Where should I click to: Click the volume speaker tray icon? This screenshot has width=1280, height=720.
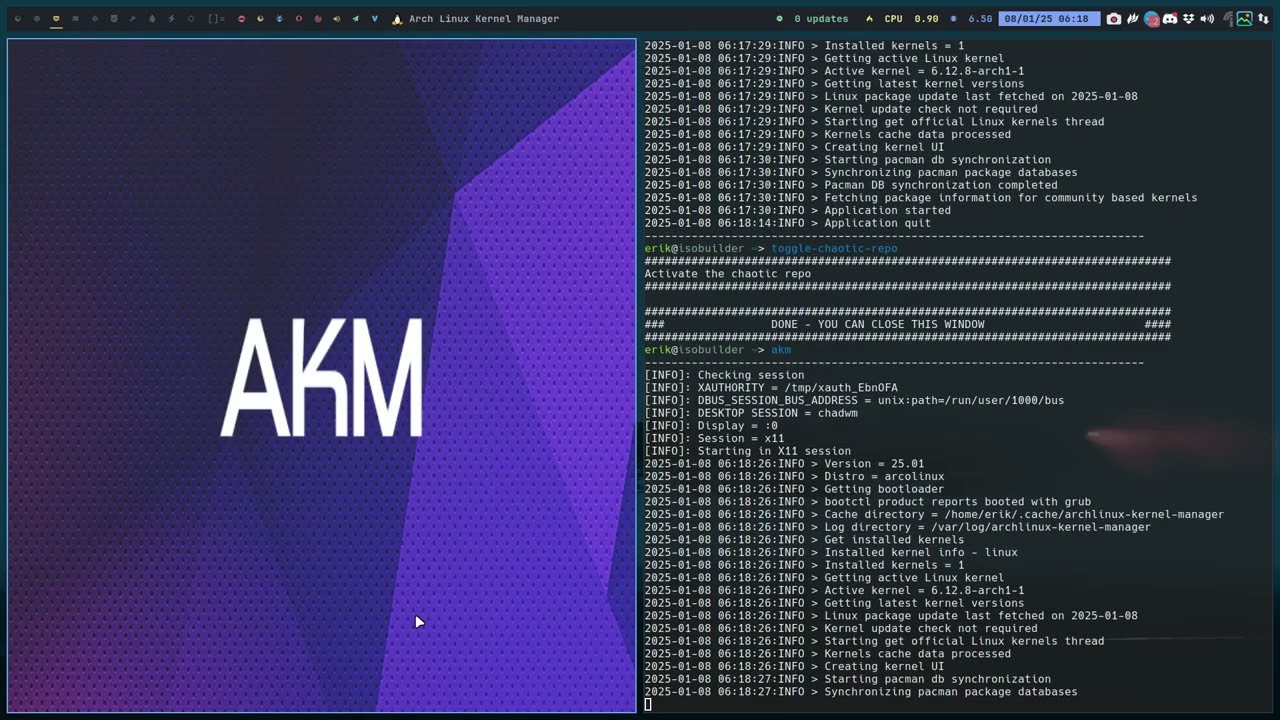pyautogui.click(x=1206, y=19)
